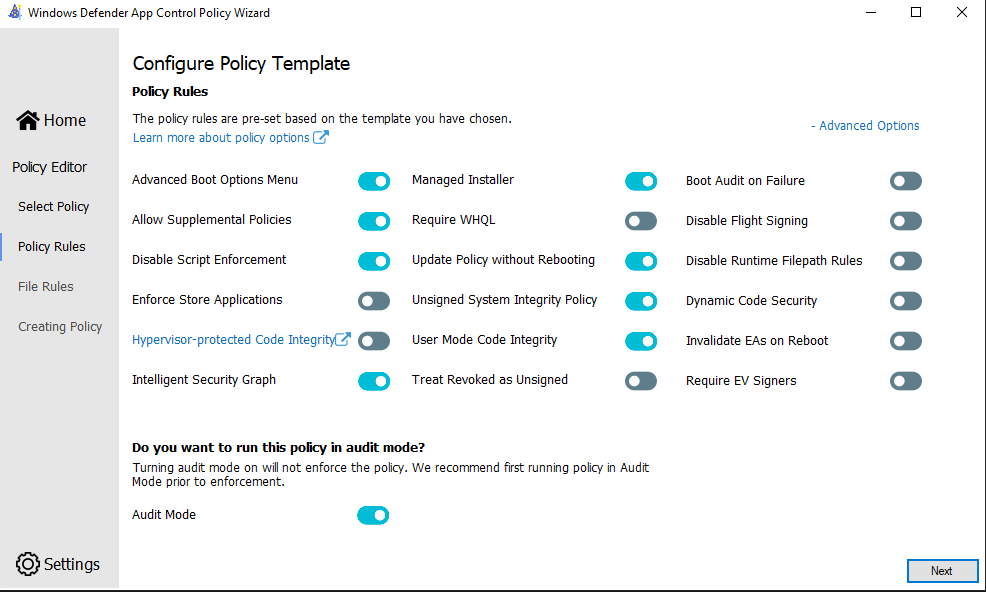
Task: Click external link icon beside Learn more
Action: (x=321, y=138)
